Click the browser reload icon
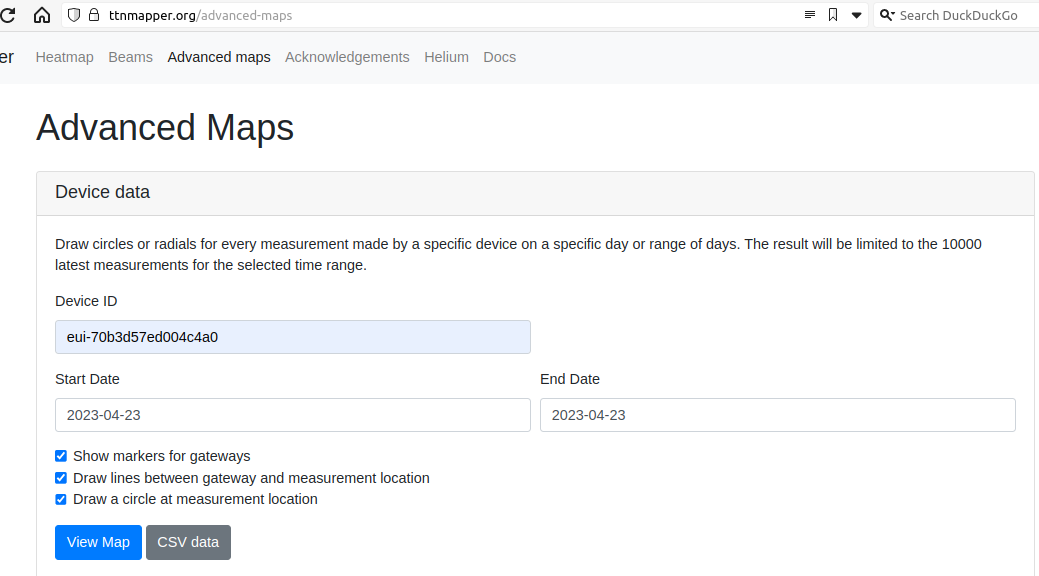The width and height of the screenshot is (1039, 576). point(7,15)
